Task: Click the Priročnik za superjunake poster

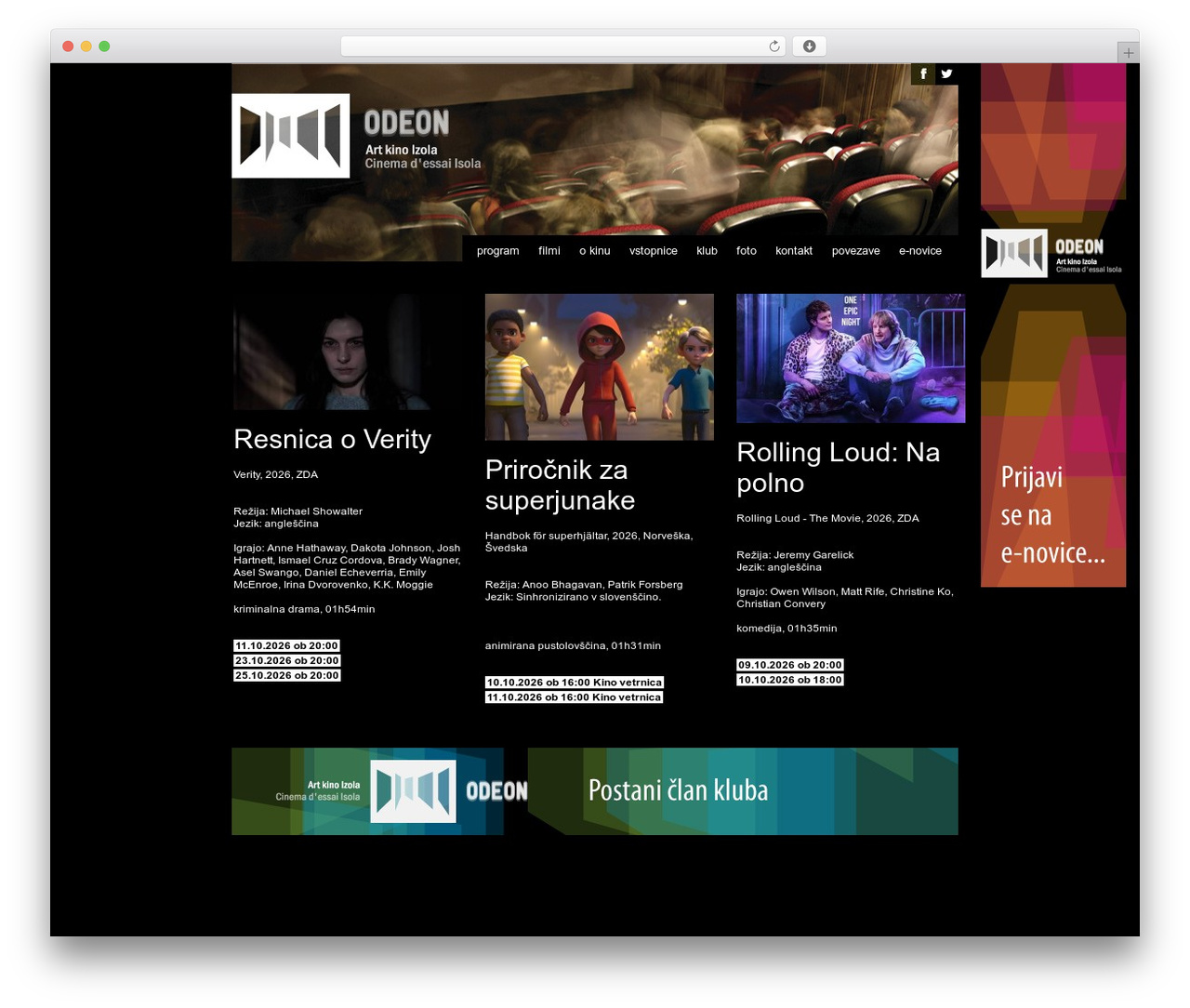Action: 600,367
